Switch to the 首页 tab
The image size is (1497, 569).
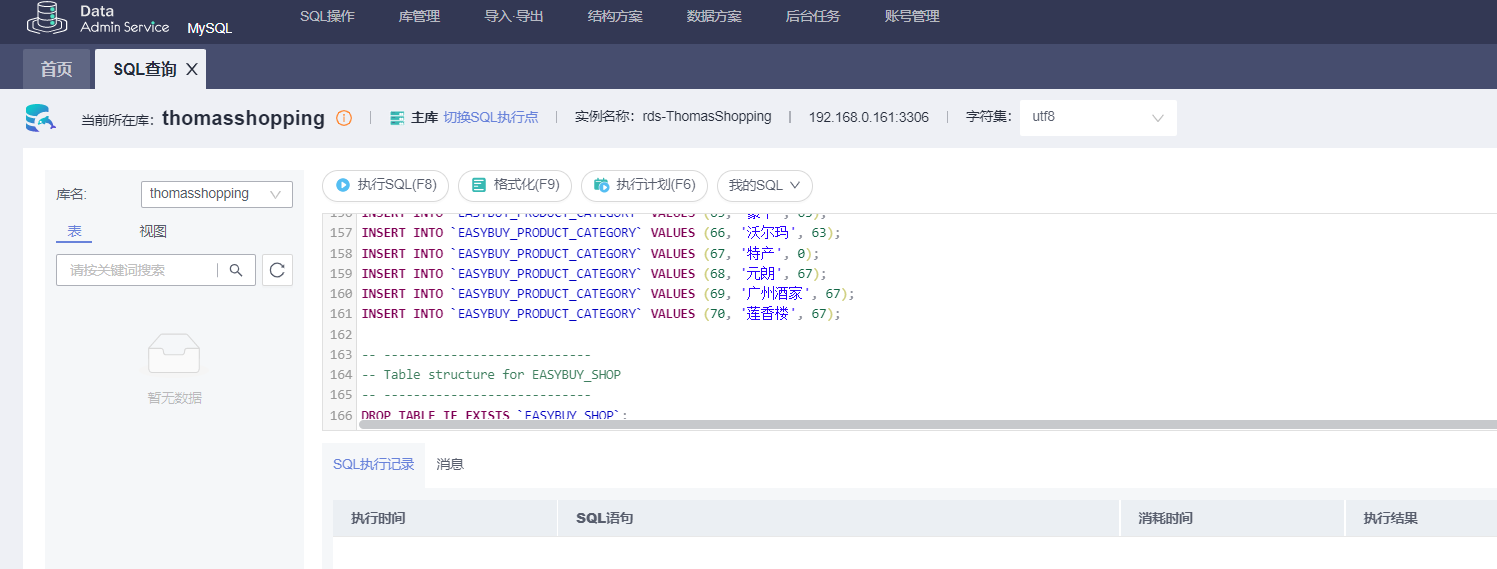point(56,69)
